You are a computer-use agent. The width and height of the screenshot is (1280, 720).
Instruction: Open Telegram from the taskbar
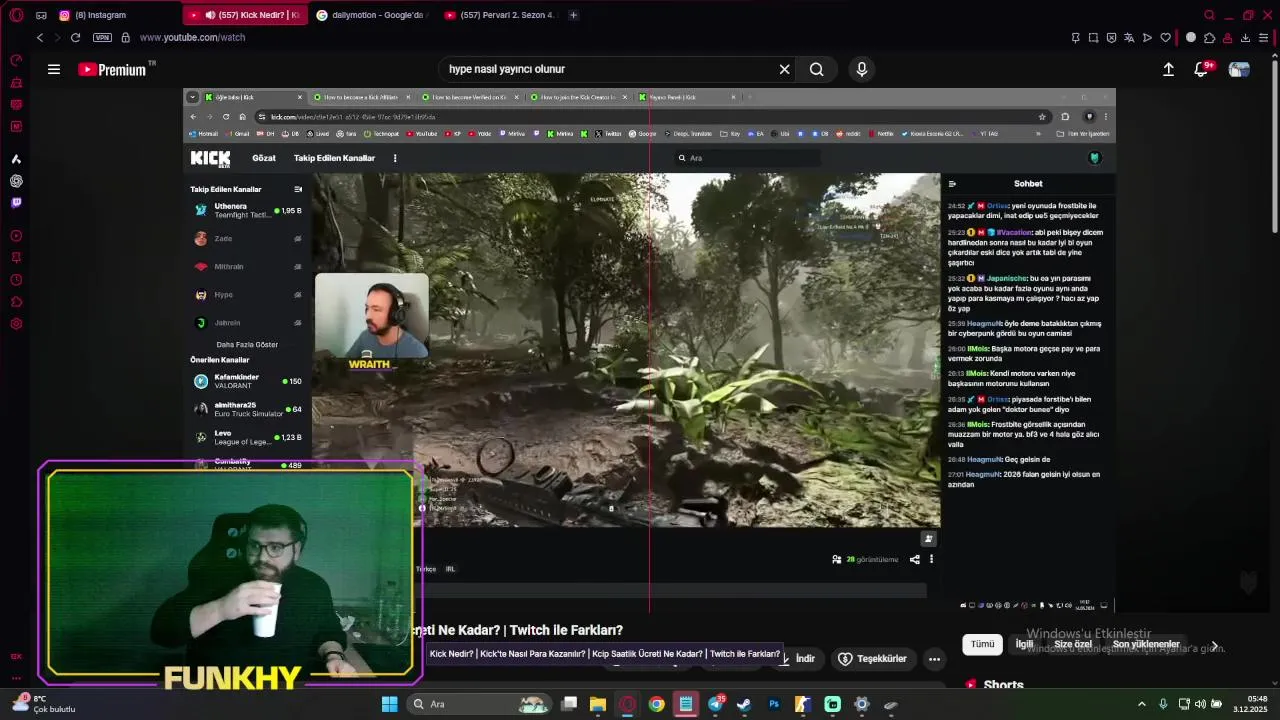click(x=716, y=704)
